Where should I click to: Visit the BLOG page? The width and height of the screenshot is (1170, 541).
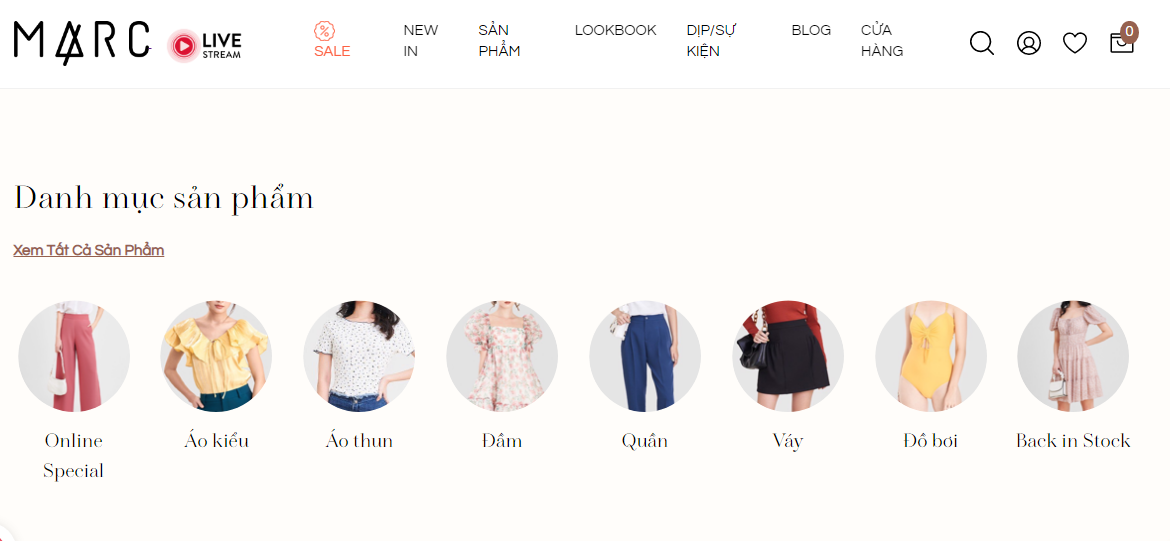click(811, 30)
